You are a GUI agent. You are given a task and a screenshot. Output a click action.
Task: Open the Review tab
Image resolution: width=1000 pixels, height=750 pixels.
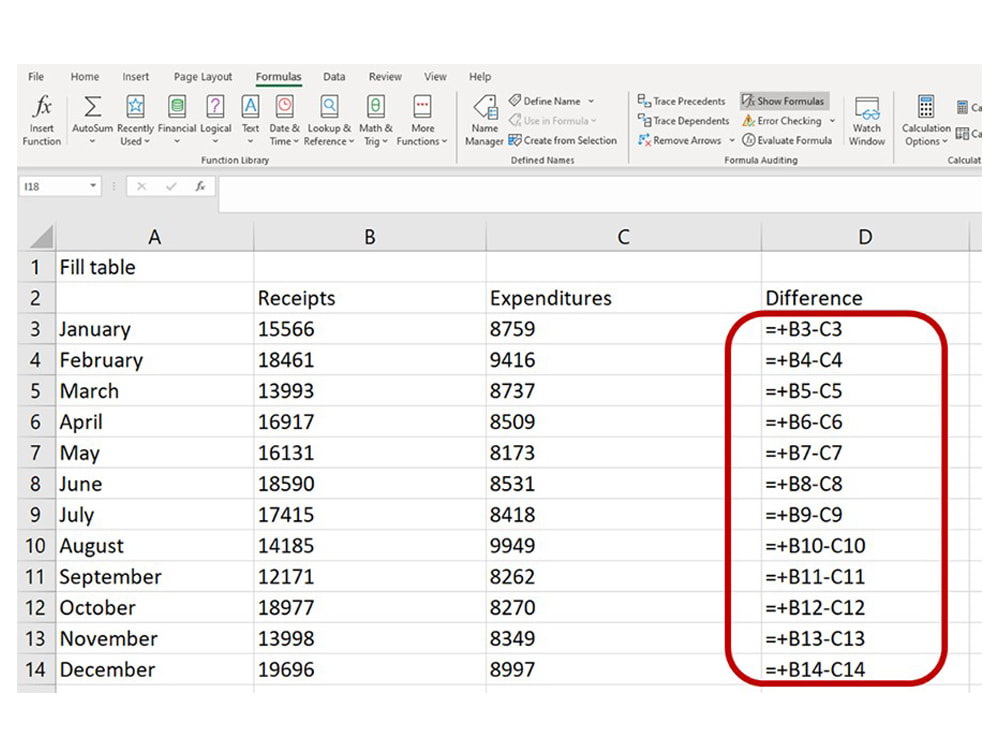pyautogui.click(x=385, y=76)
